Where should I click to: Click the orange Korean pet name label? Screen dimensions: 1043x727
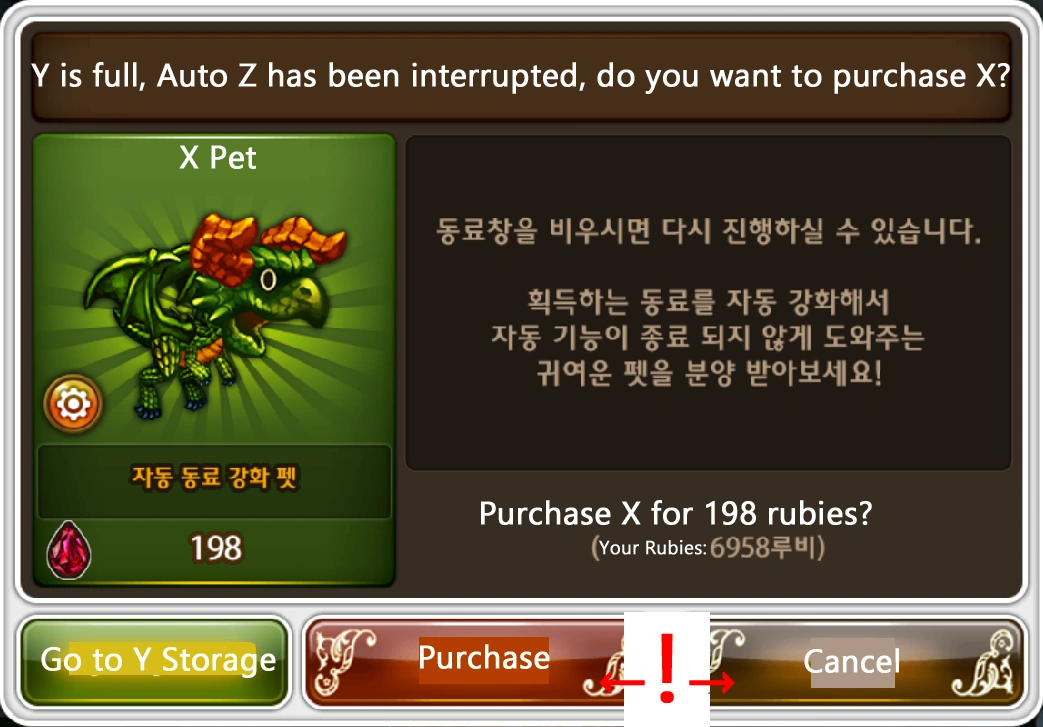[x=214, y=477]
